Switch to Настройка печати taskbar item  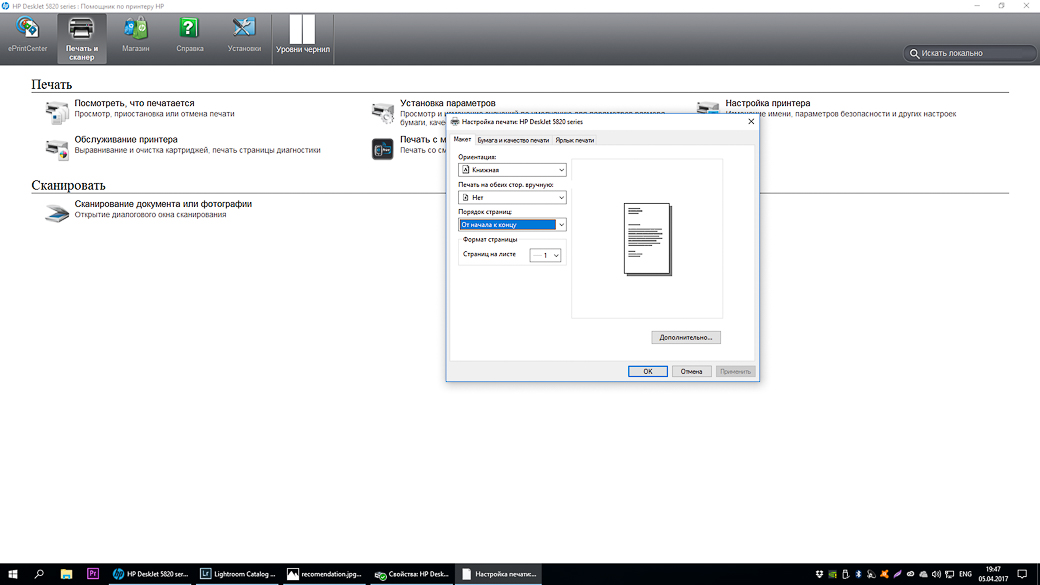tap(498, 574)
